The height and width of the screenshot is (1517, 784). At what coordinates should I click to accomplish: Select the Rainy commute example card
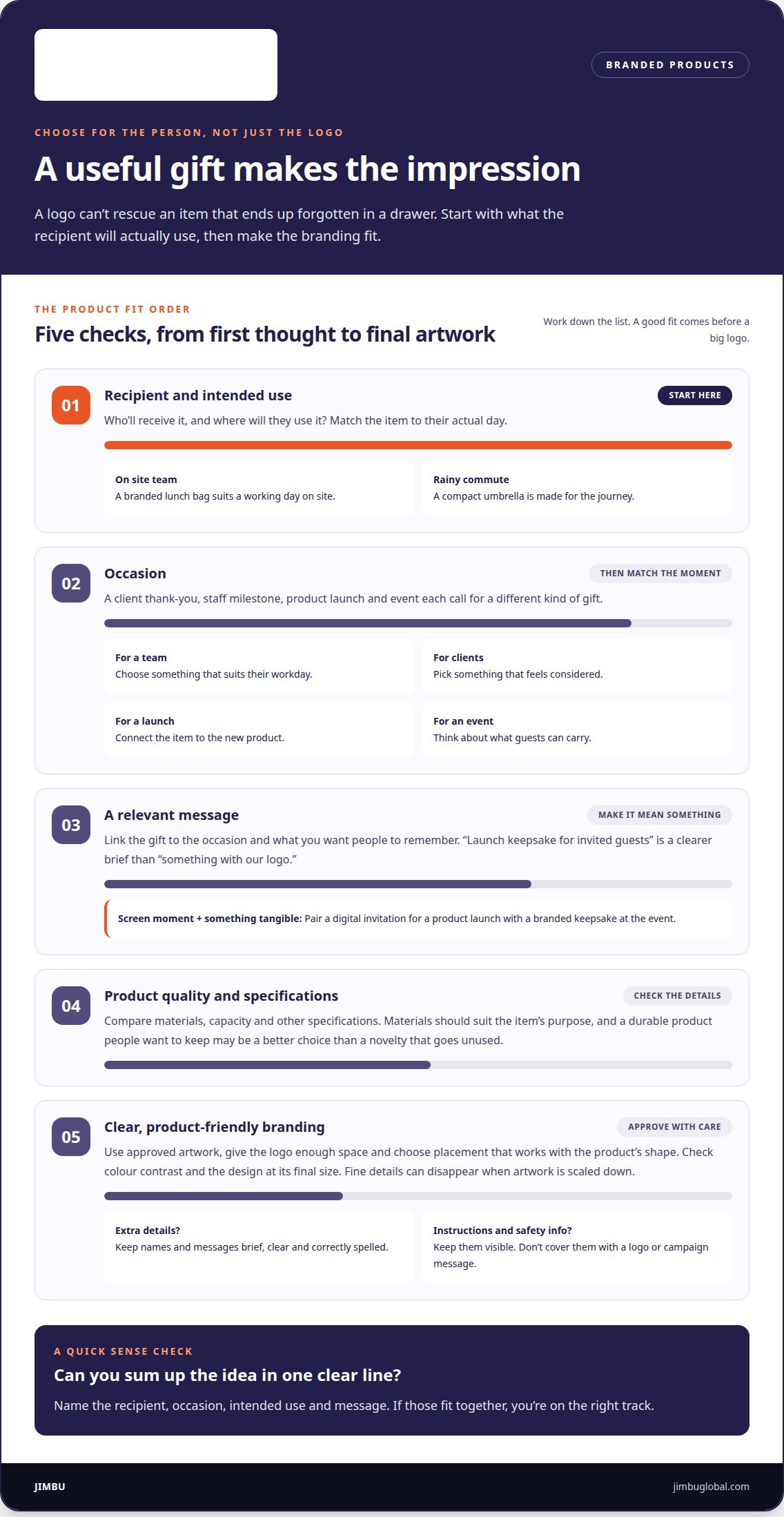point(577,488)
